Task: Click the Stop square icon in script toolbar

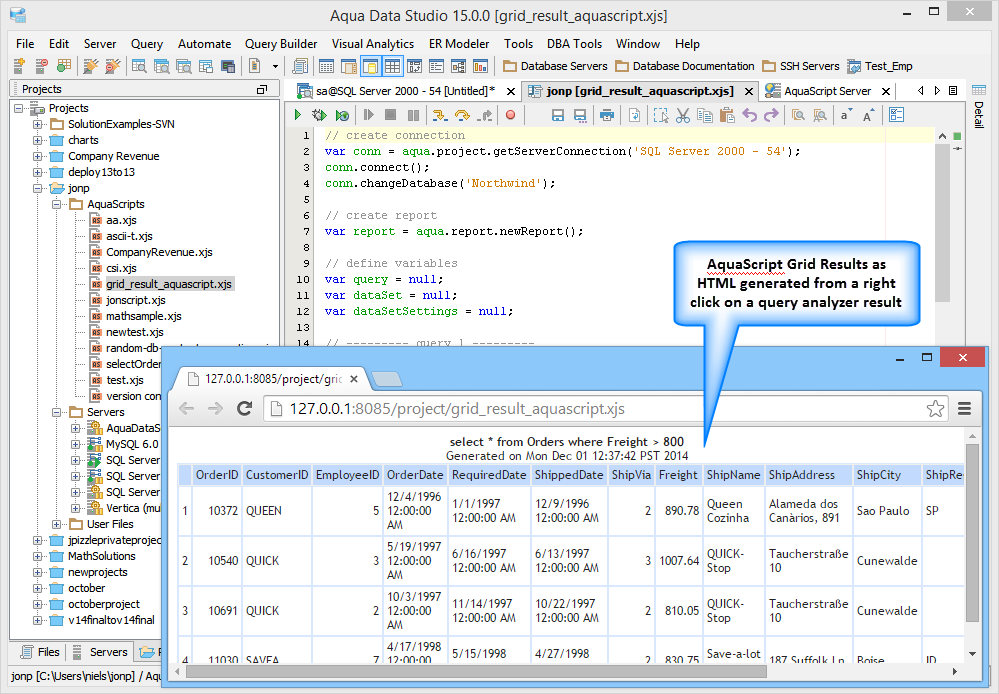Action: [x=391, y=115]
